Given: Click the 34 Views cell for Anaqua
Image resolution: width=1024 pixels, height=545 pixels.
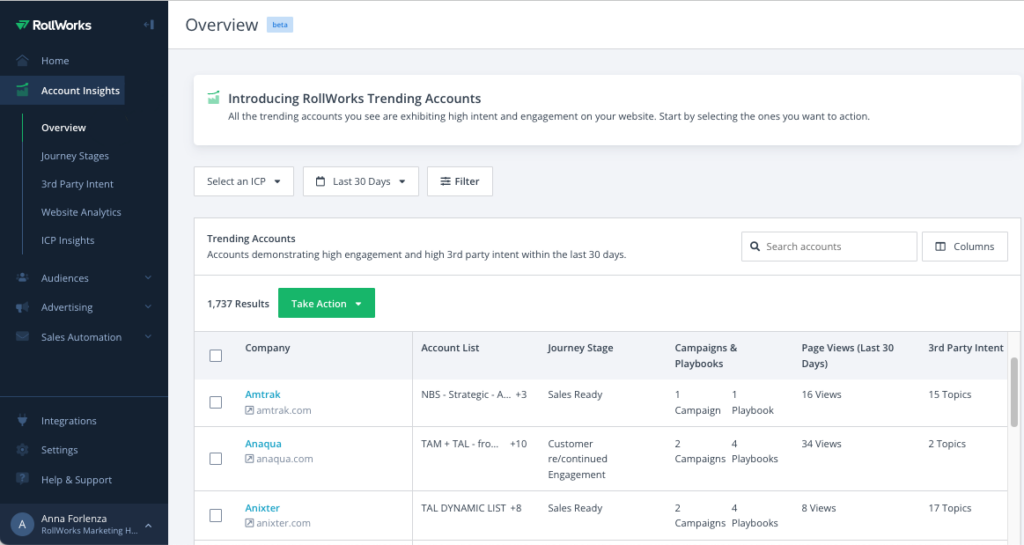Looking at the screenshot, I should pyautogui.click(x=821, y=444).
